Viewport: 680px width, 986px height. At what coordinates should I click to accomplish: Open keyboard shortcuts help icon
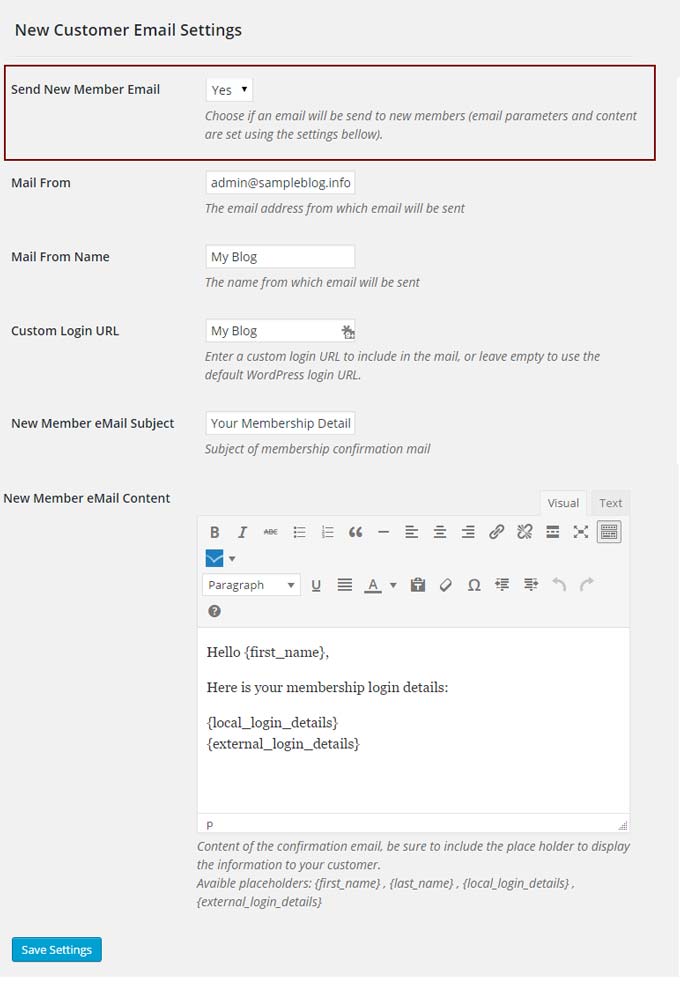point(215,611)
